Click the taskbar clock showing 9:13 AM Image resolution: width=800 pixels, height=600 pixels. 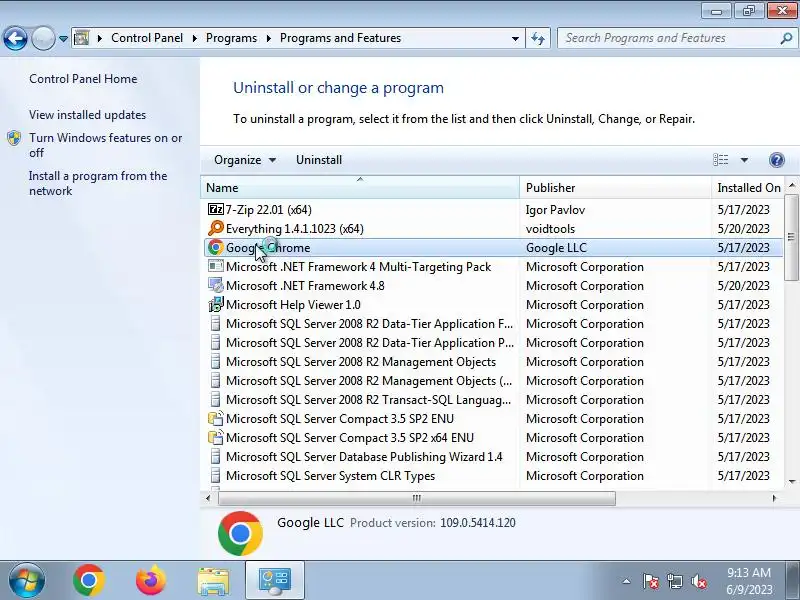point(749,581)
